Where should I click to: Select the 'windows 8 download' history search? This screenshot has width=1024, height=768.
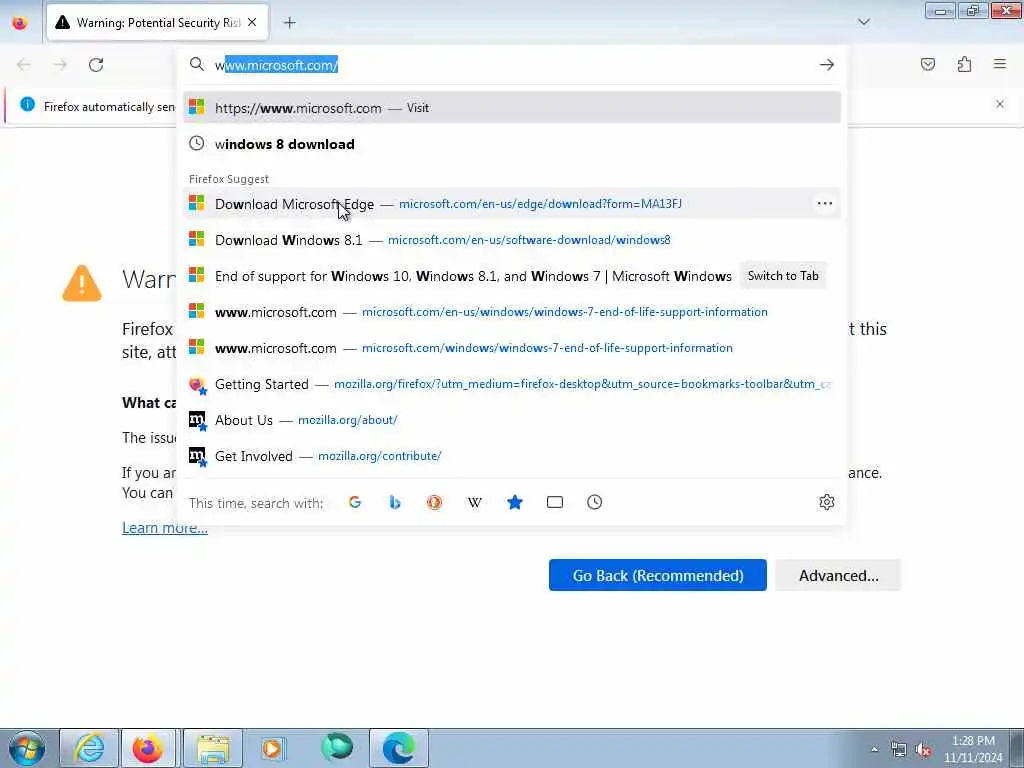(x=512, y=144)
